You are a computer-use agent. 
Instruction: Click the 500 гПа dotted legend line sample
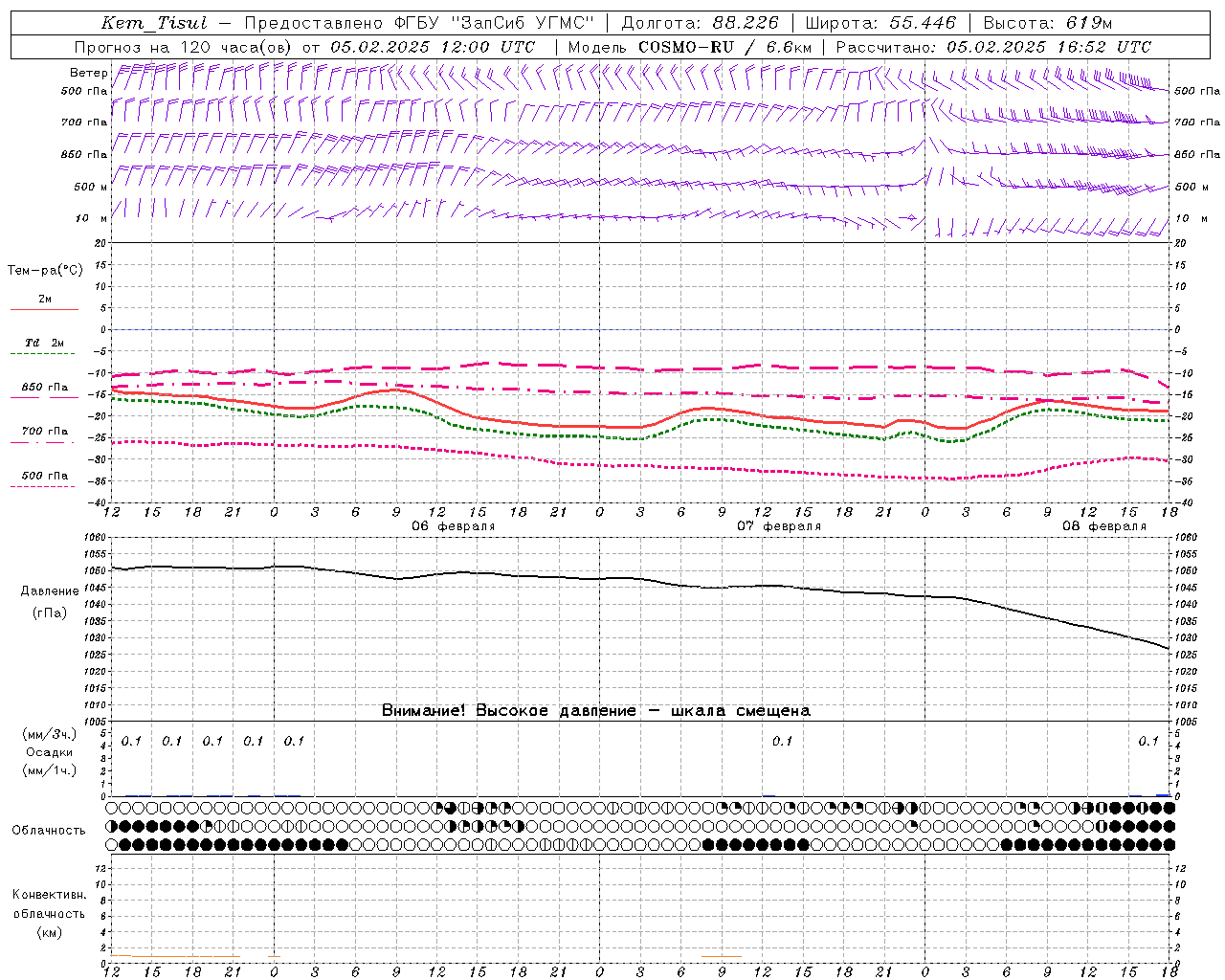43,487
